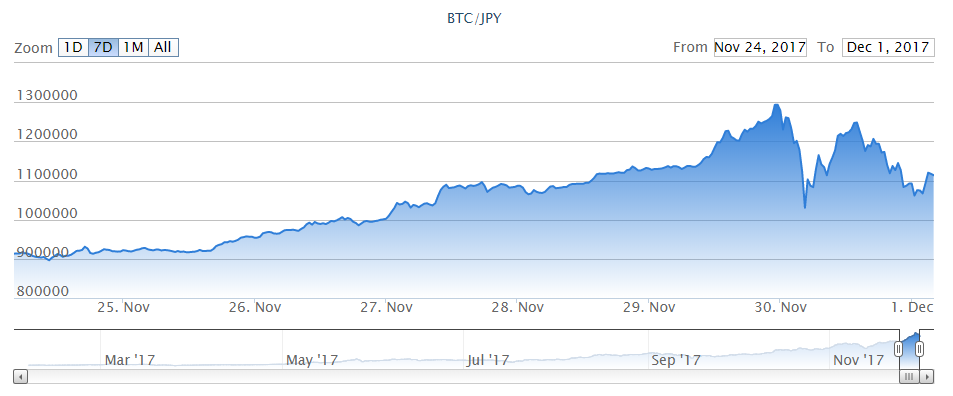Click Sep '17 in the navigator

[675, 360]
